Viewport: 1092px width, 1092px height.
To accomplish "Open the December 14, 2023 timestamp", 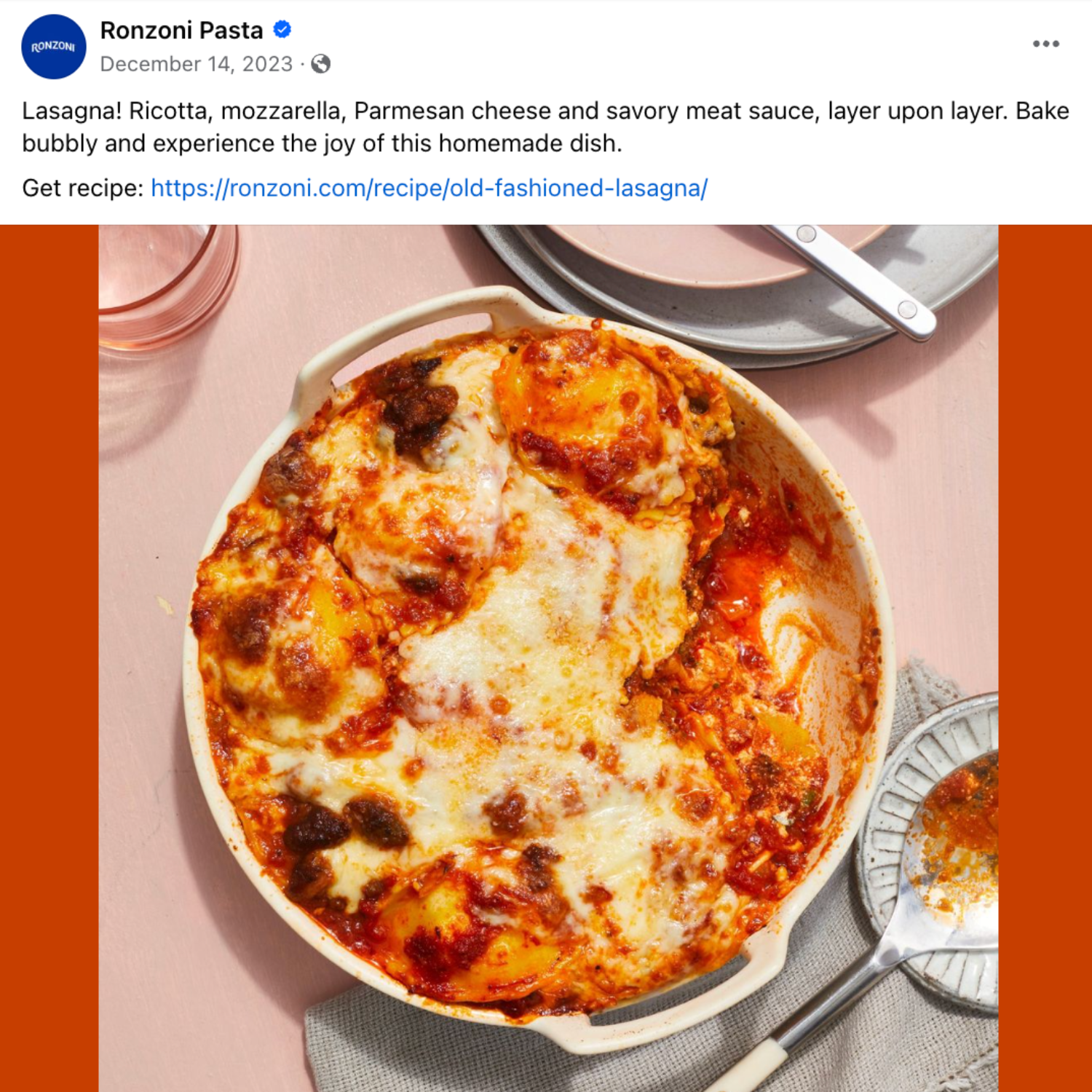I will pos(196,64).
